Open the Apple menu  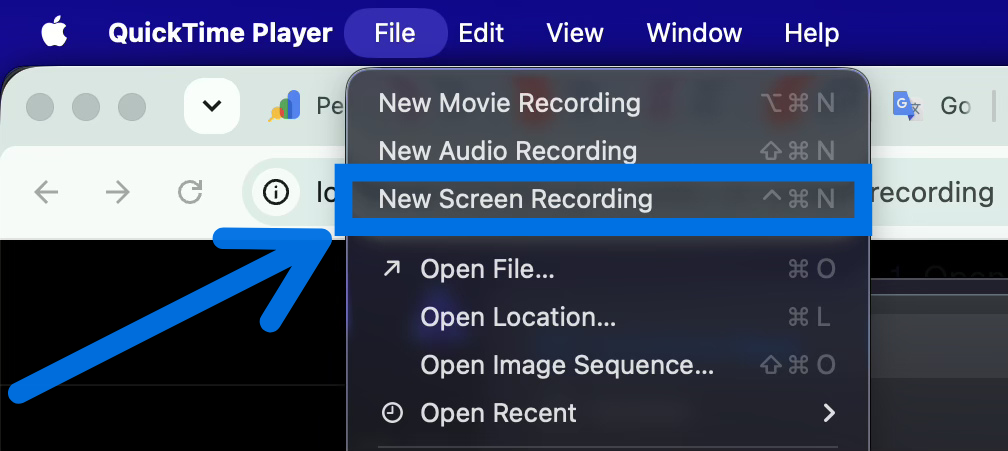[54, 33]
